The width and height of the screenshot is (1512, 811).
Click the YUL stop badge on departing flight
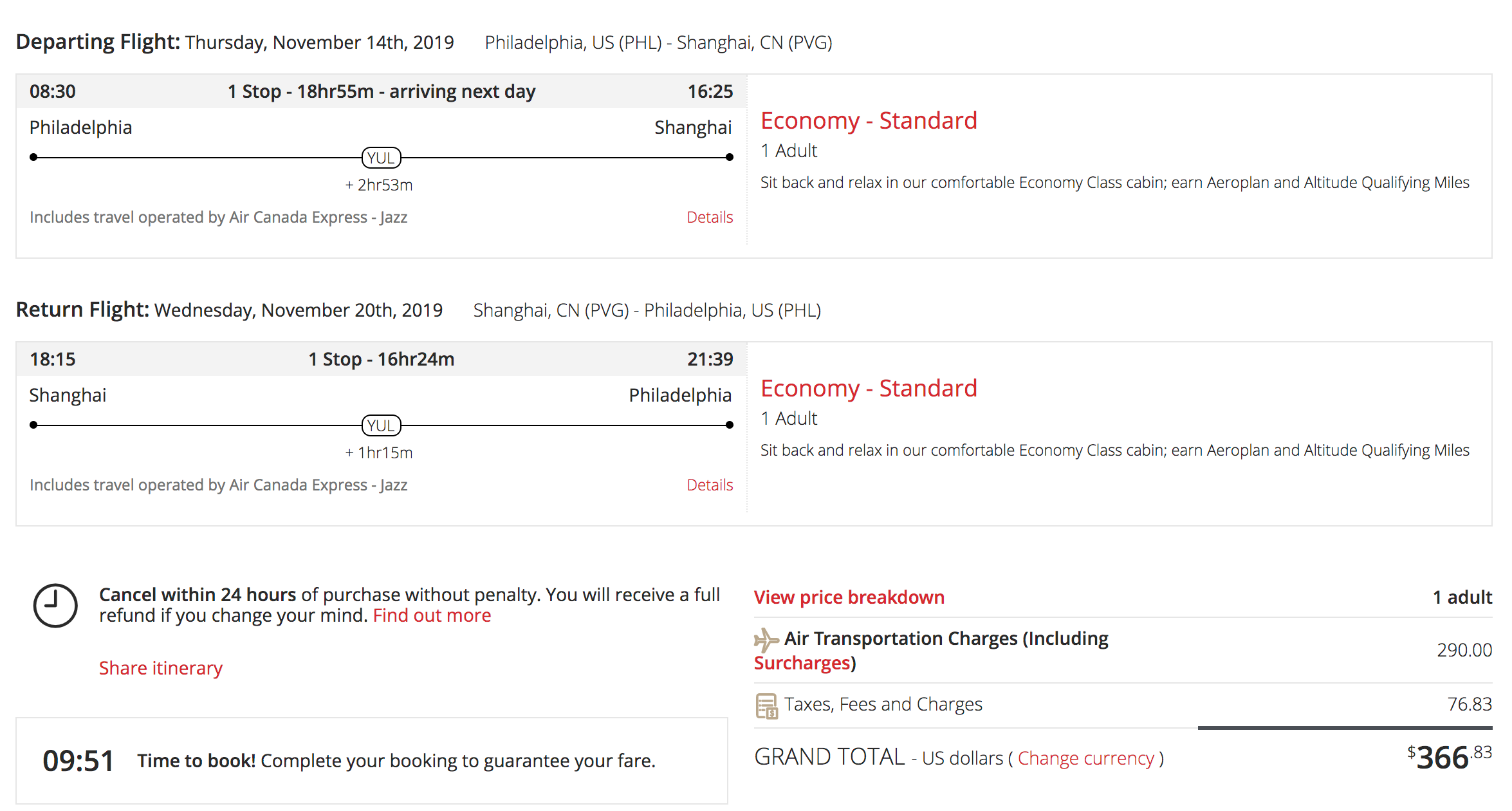click(x=382, y=158)
